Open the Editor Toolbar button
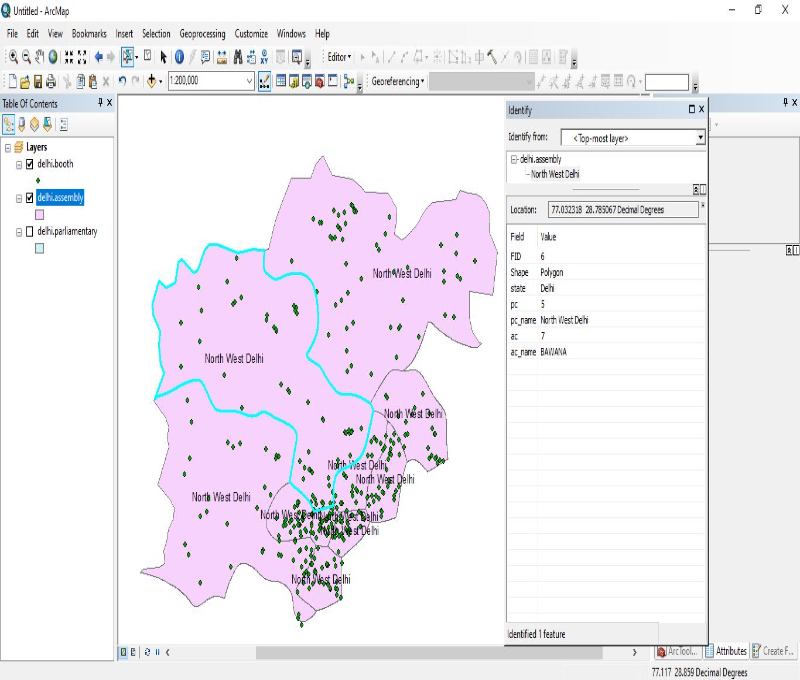This screenshot has height=680, width=800. pos(265,81)
